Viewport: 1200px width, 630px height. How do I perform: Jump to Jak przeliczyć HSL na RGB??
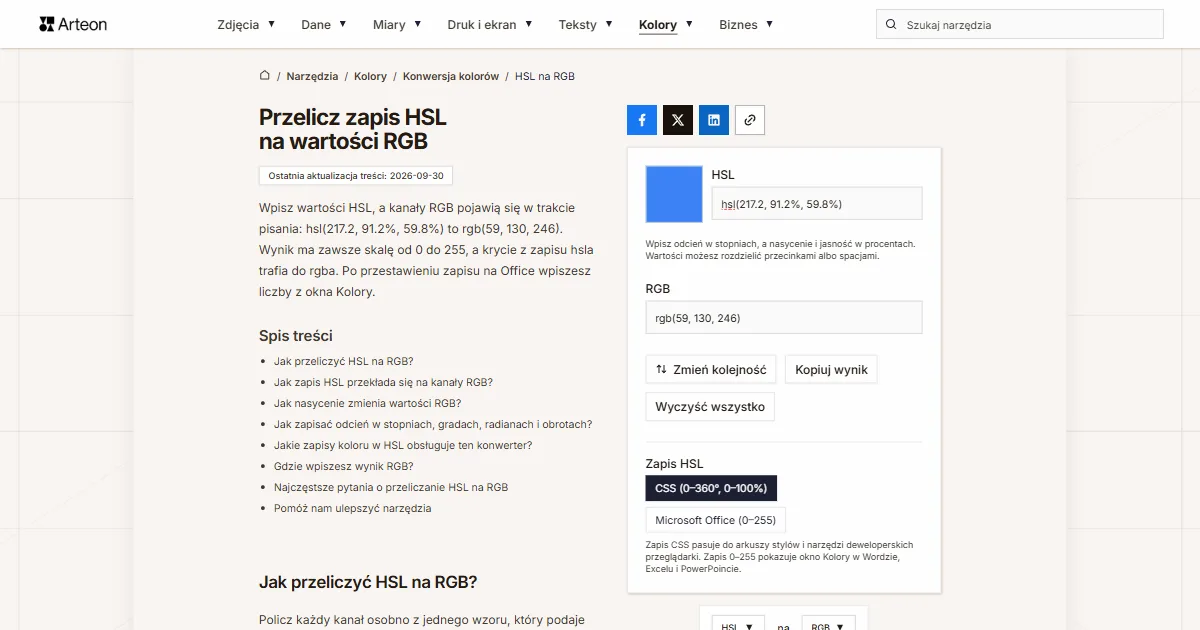[344, 361]
